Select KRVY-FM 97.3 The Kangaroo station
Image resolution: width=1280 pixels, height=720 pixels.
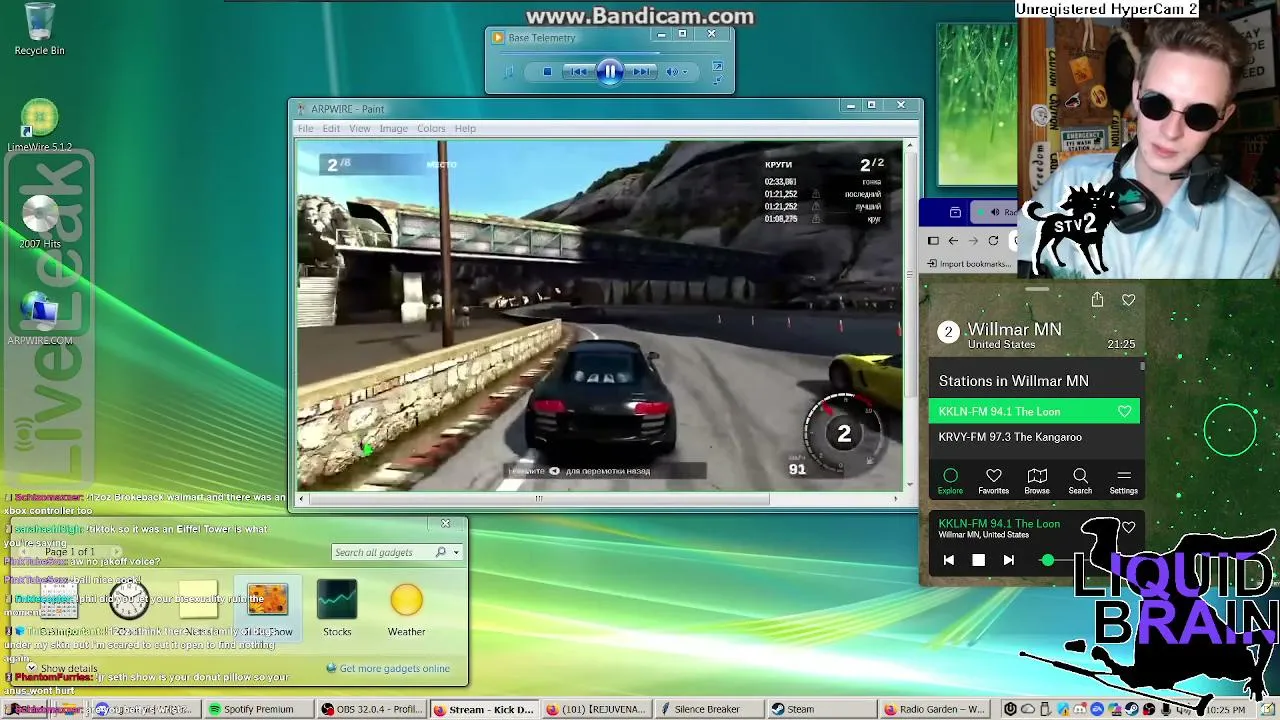(x=1034, y=437)
